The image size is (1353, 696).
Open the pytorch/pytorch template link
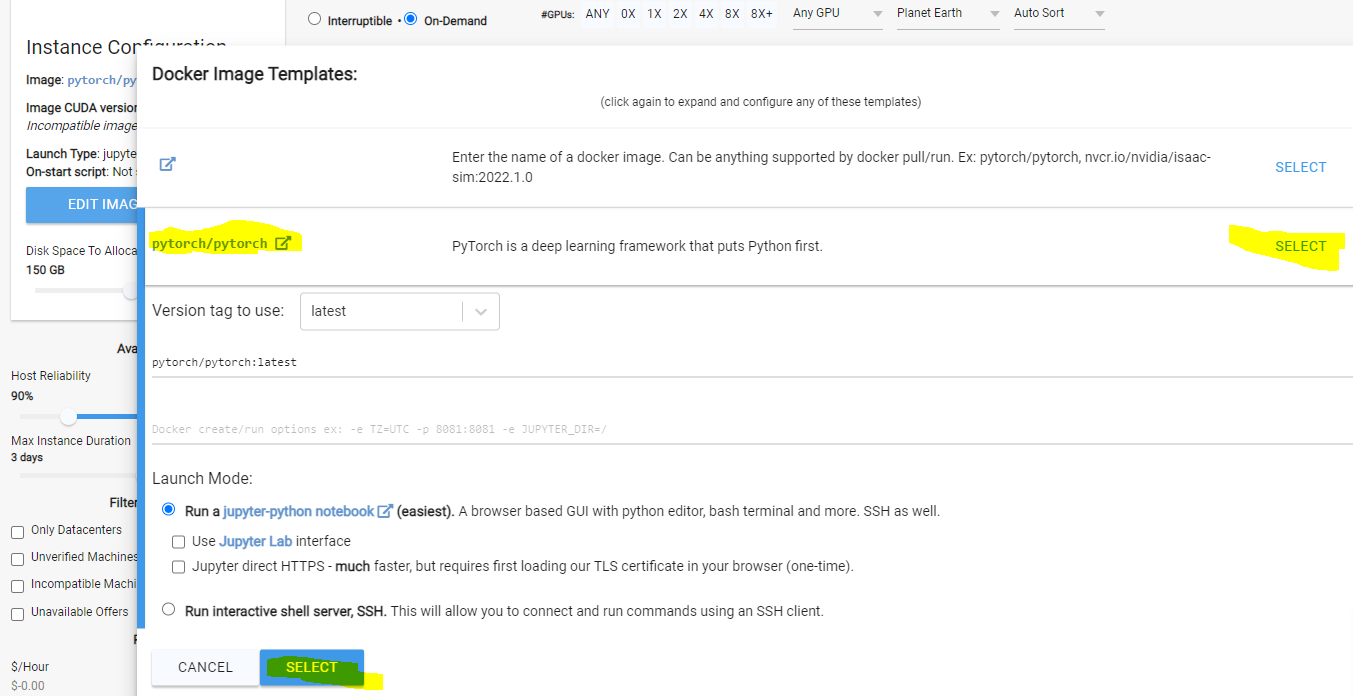click(210, 243)
